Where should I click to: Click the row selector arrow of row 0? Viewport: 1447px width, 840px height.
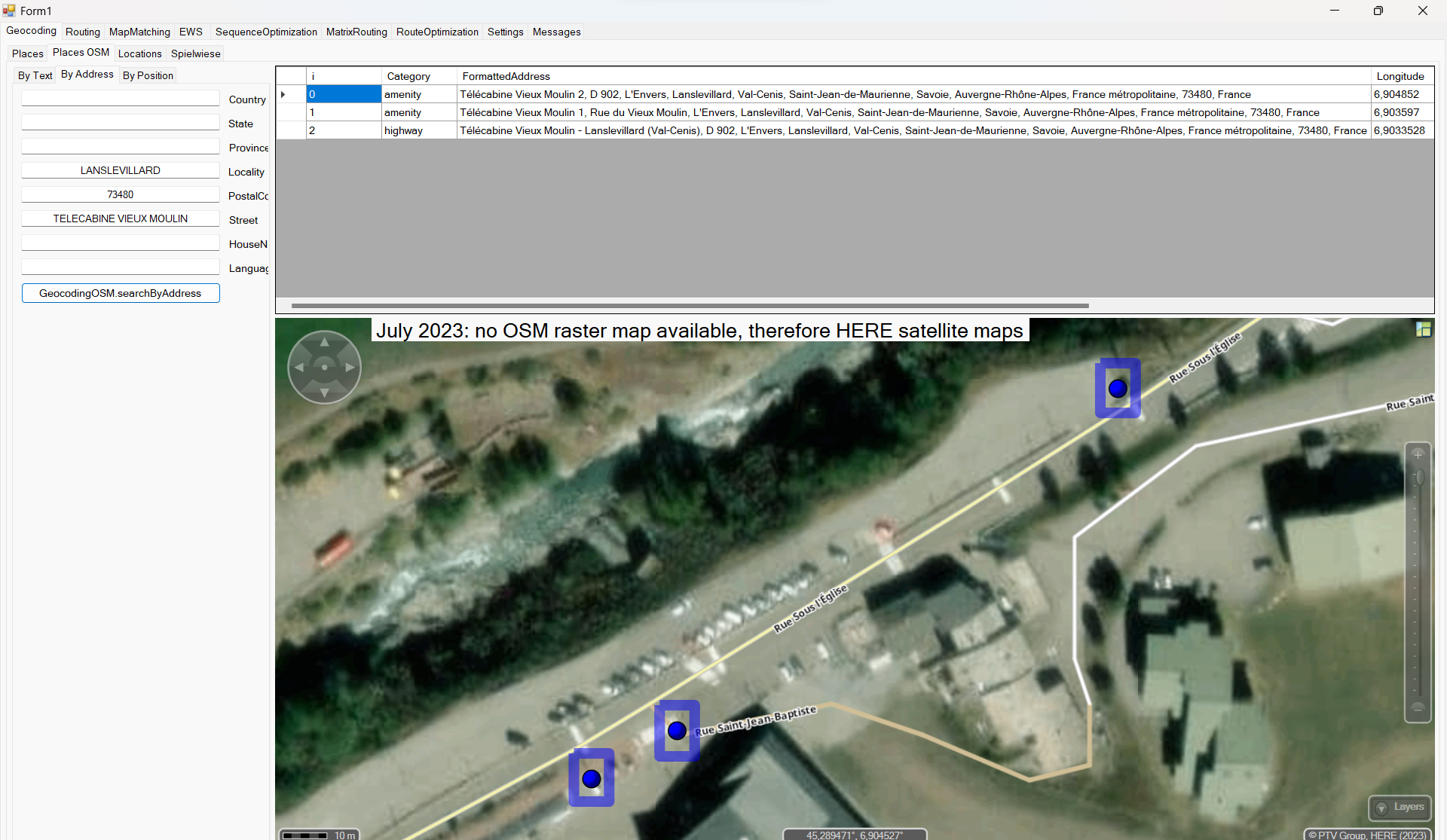click(283, 95)
